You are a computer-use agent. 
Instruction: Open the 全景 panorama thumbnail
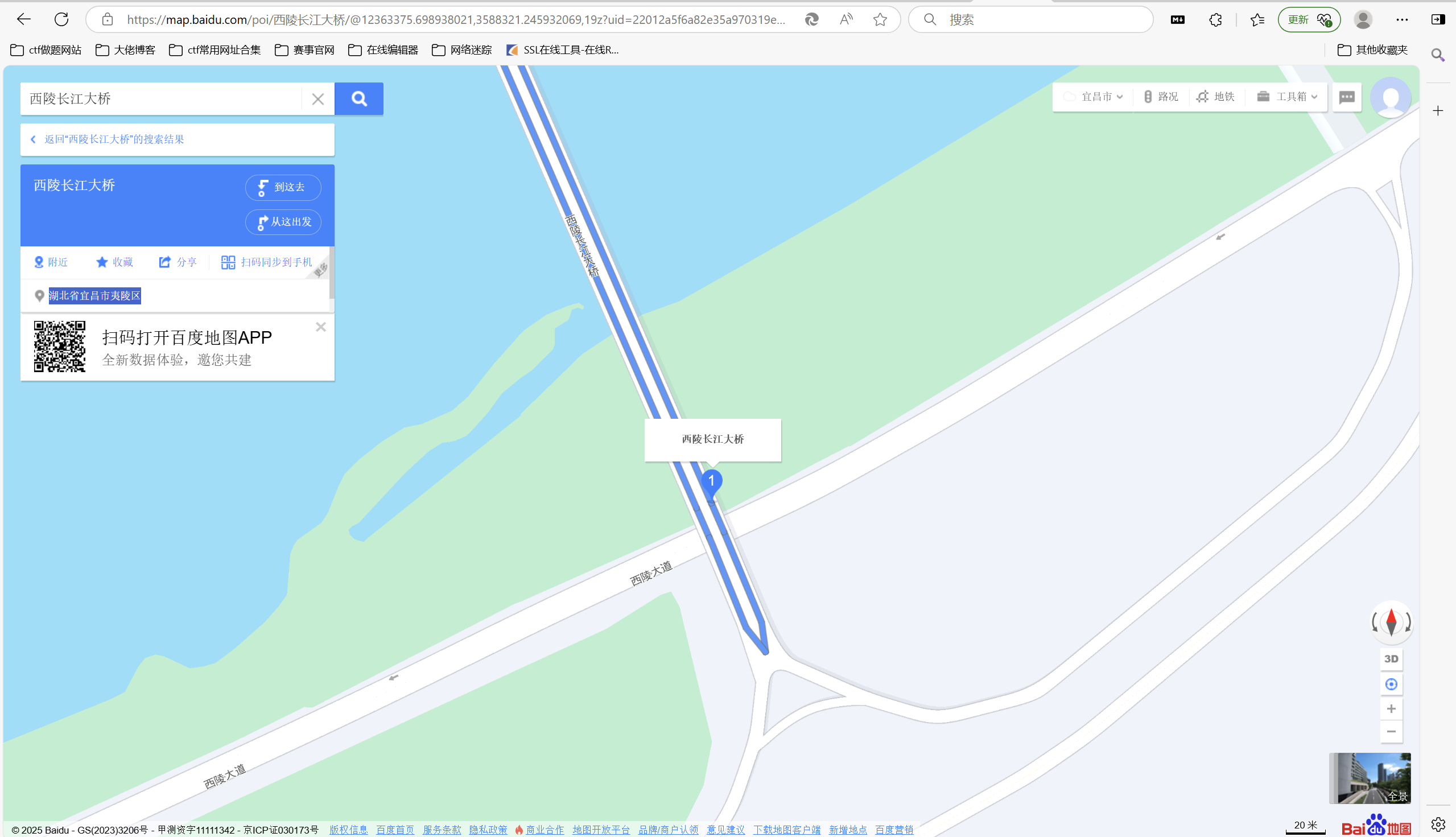[1370, 778]
